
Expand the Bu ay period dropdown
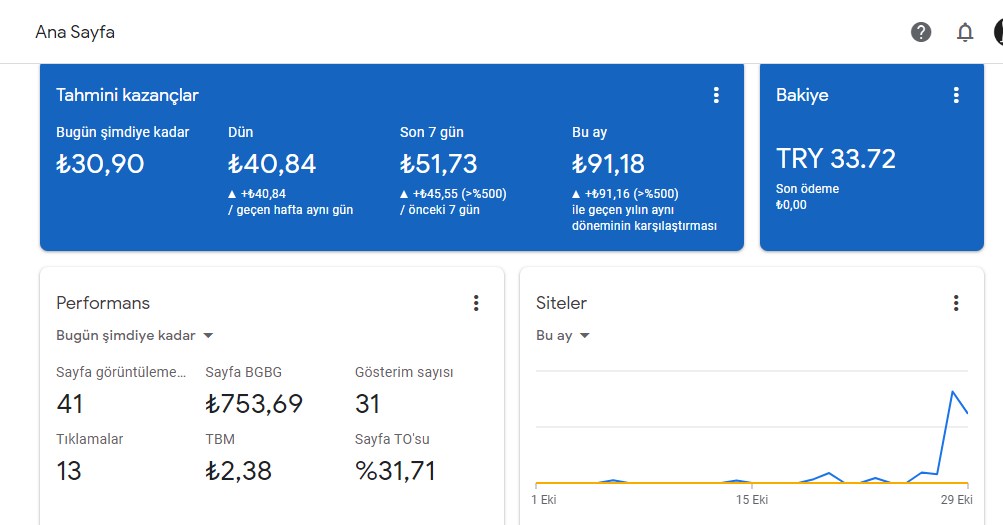coord(563,336)
